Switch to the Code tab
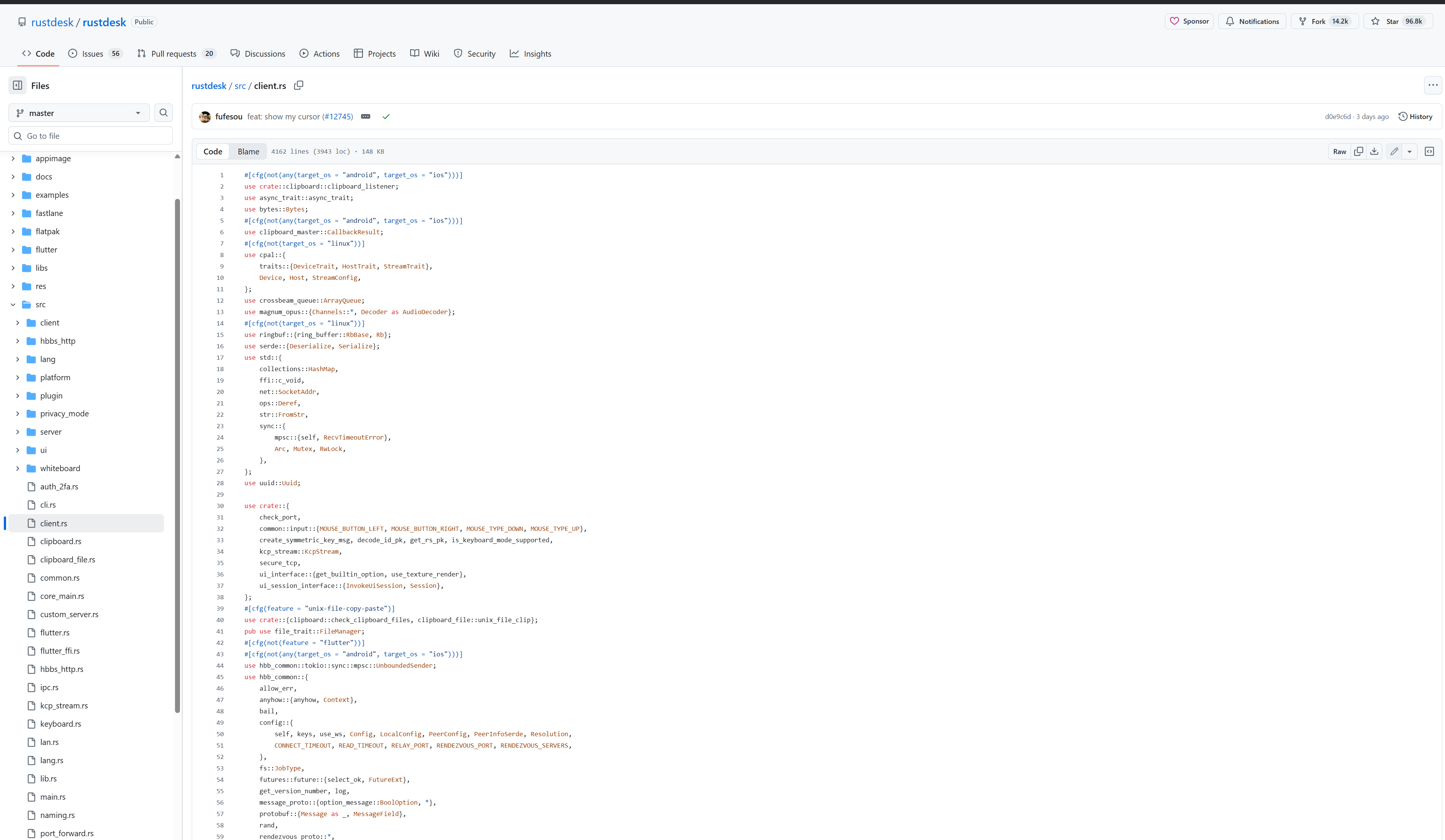 (38, 53)
